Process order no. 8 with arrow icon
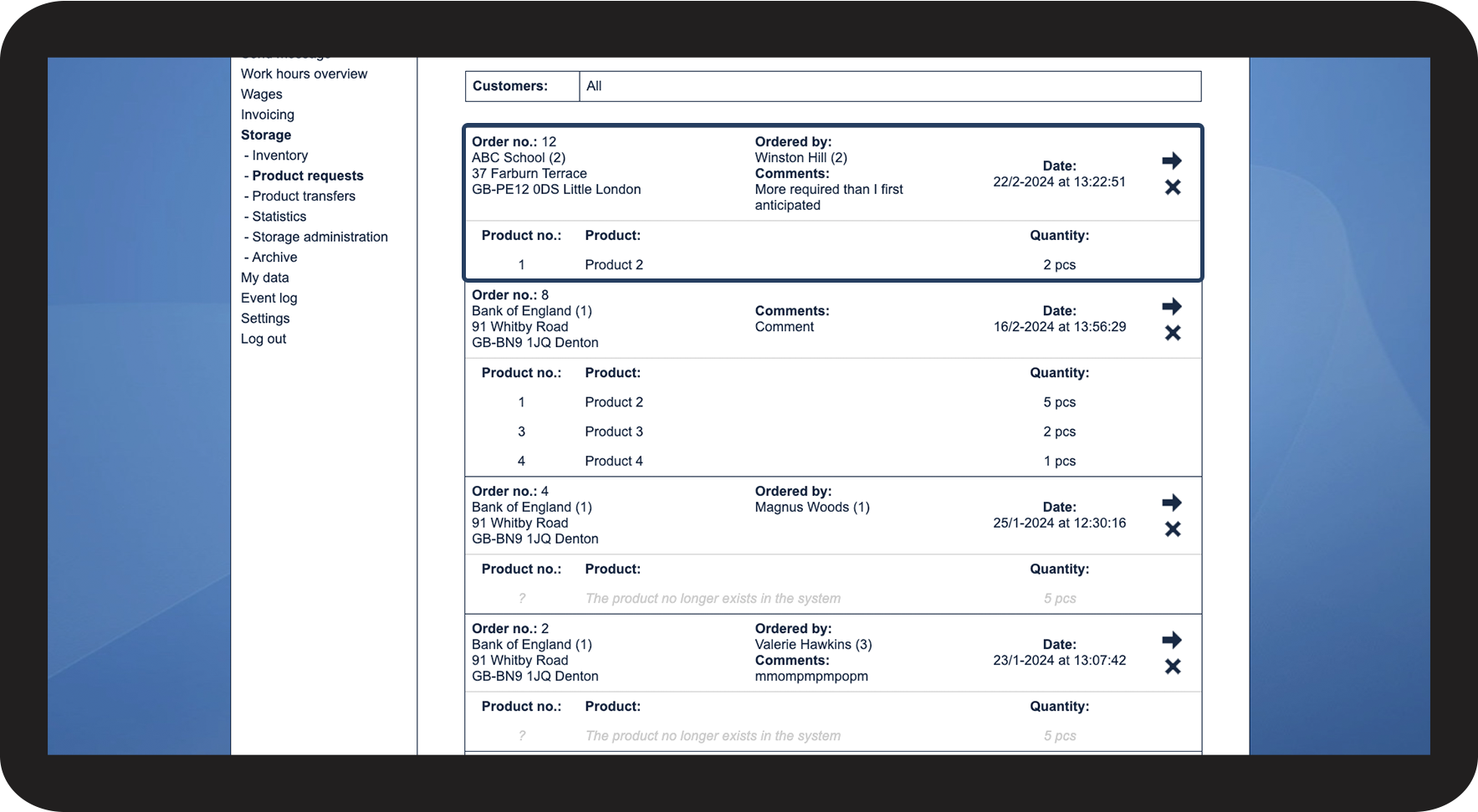This screenshot has height=812, width=1478. pyautogui.click(x=1172, y=306)
